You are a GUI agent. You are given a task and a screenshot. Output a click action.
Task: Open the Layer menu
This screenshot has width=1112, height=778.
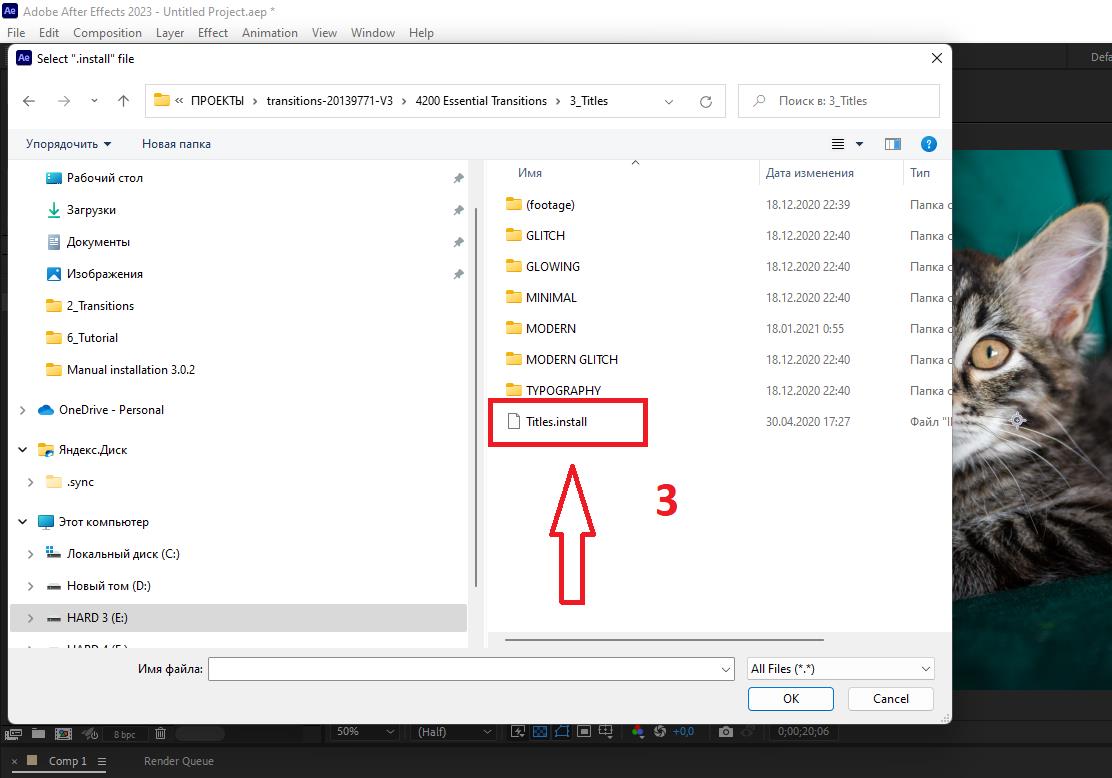tap(169, 33)
